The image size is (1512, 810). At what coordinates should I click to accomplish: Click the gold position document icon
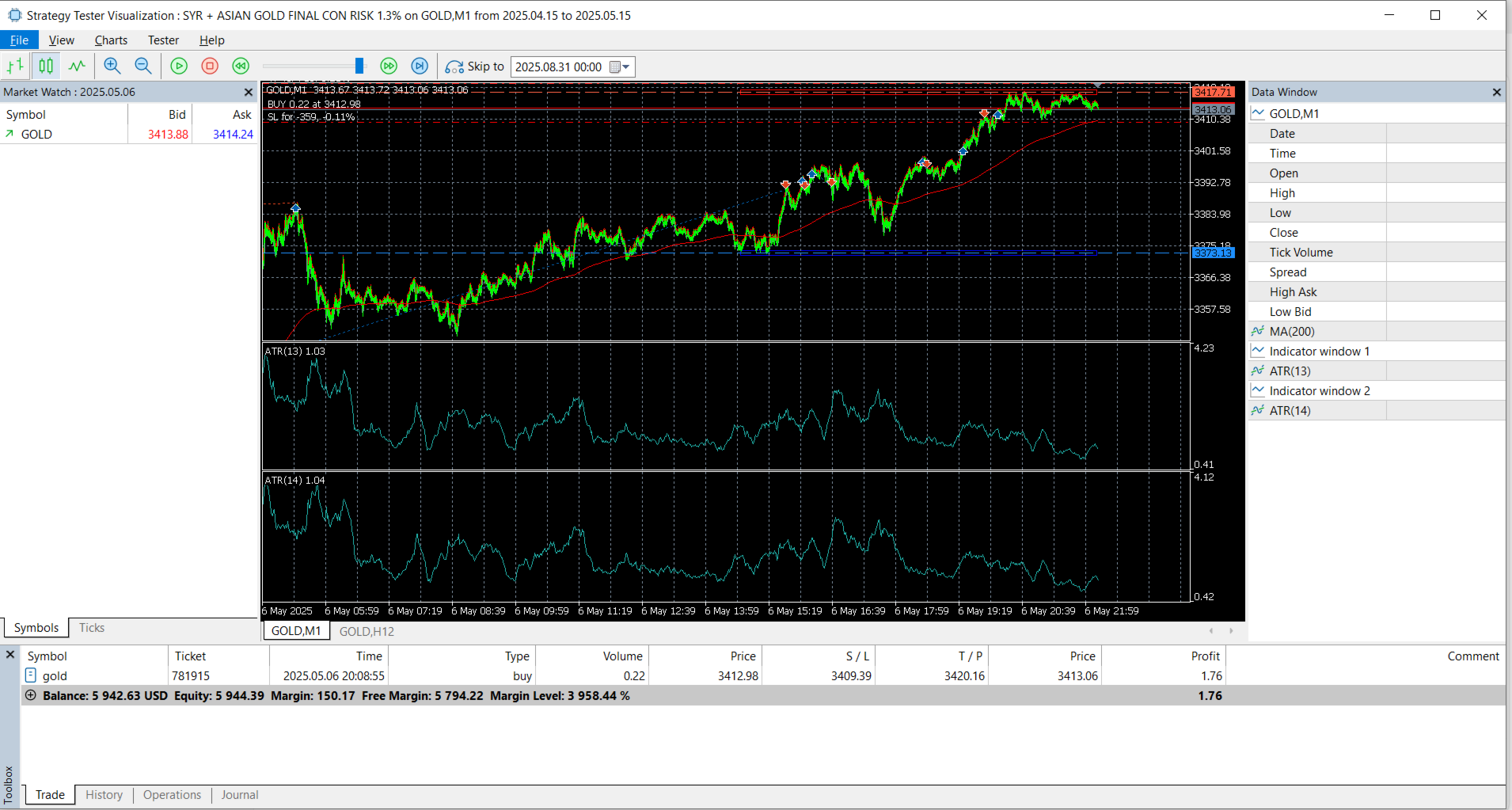pos(31,675)
